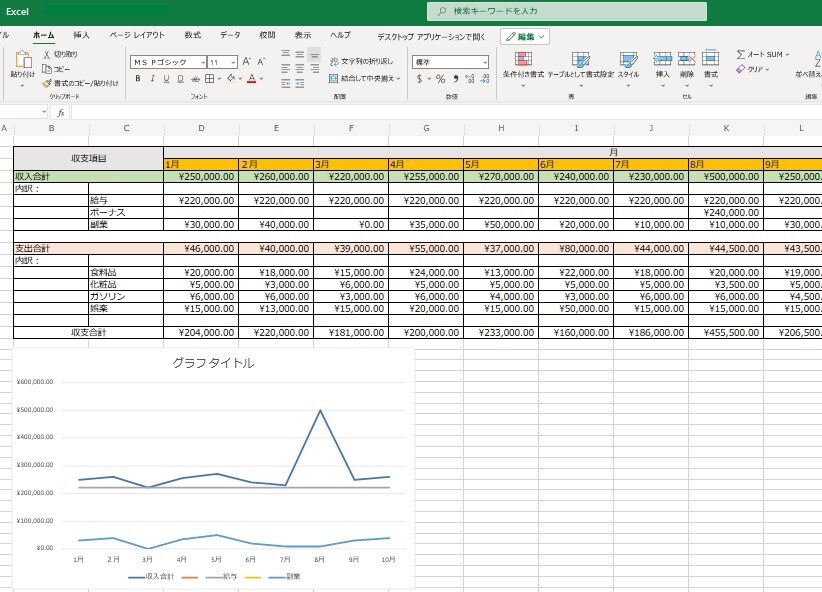Viewport: 822px width, 592px height.
Task: Open the データ tab
Action: click(230, 35)
